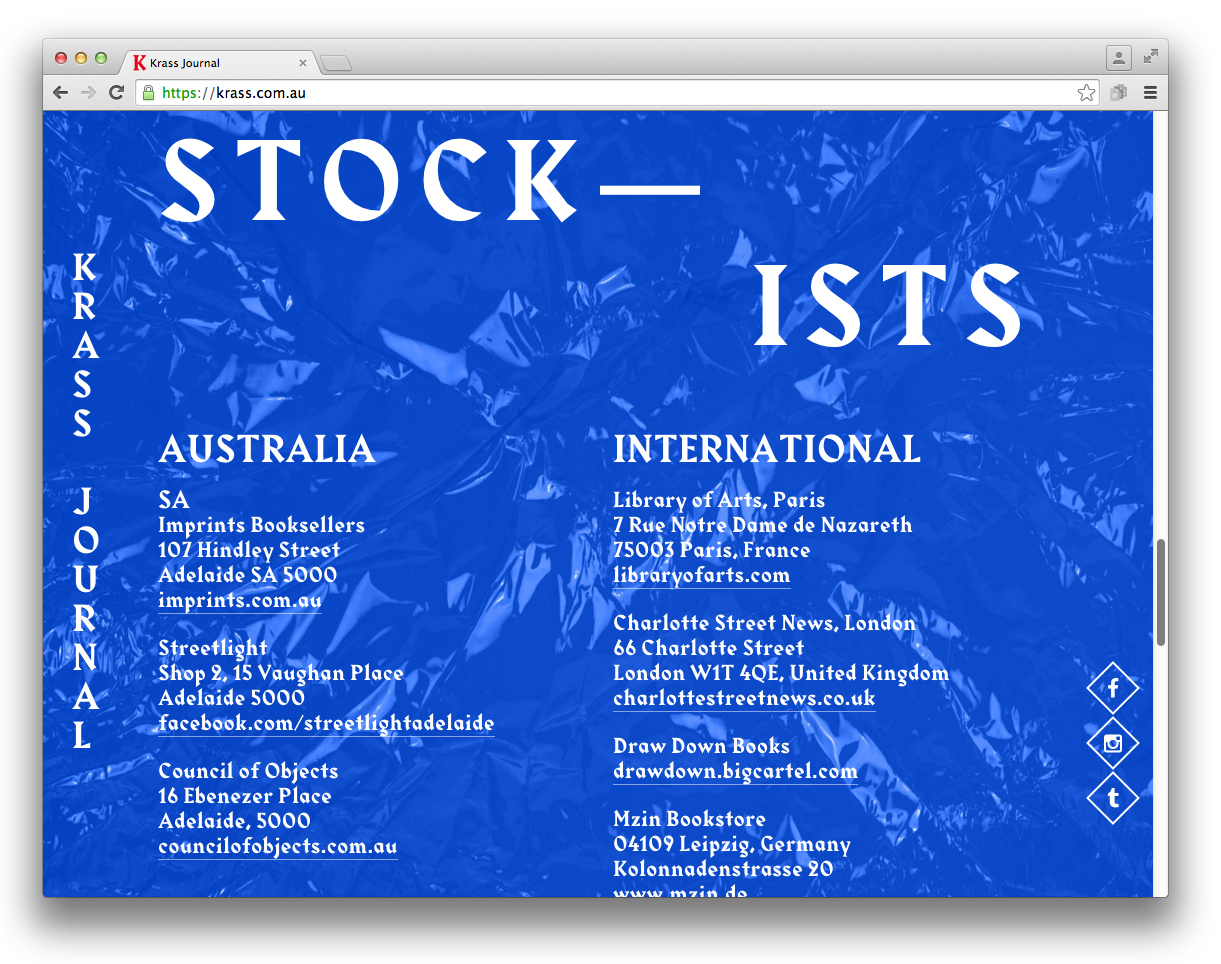The height and width of the screenshot is (964, 1221).
Task: Open a new tab
Action: (336, 64)
